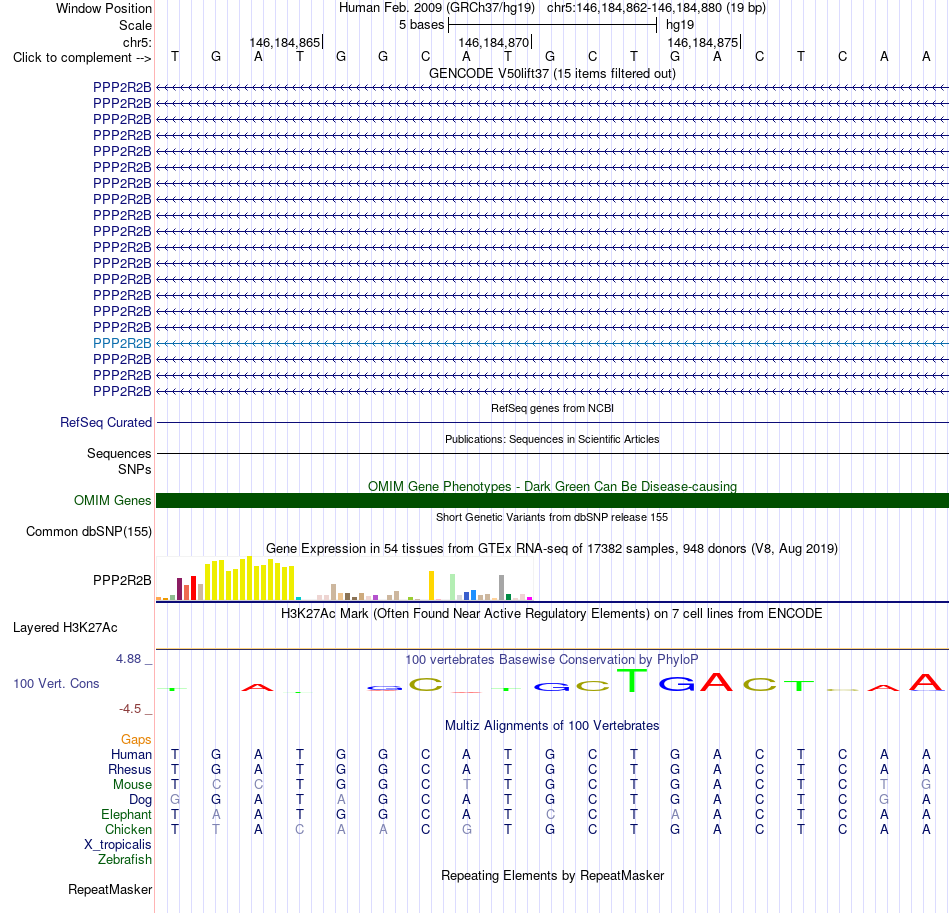Click the 146,184,875 coordinate marker
Viewport: 950px width, 913px height.
(x=703, y=42)
